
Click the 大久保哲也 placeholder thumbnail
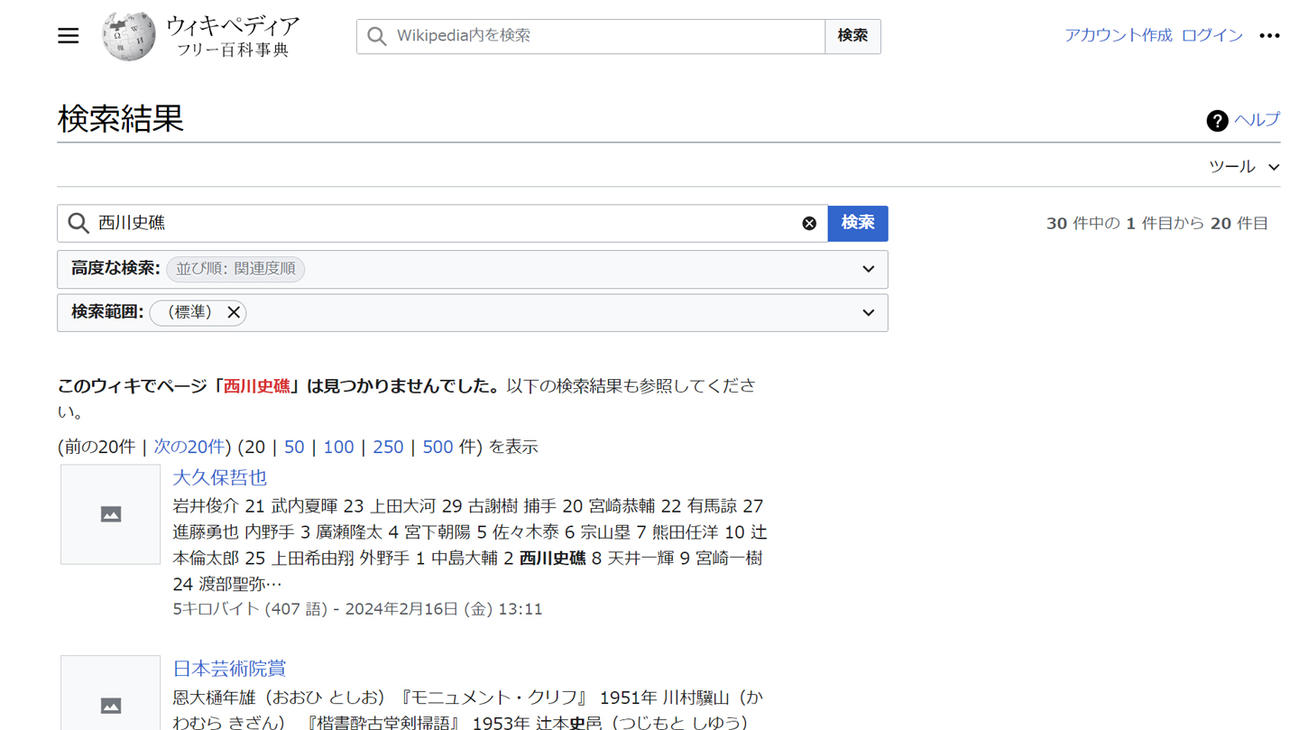[x=110, y=514]
